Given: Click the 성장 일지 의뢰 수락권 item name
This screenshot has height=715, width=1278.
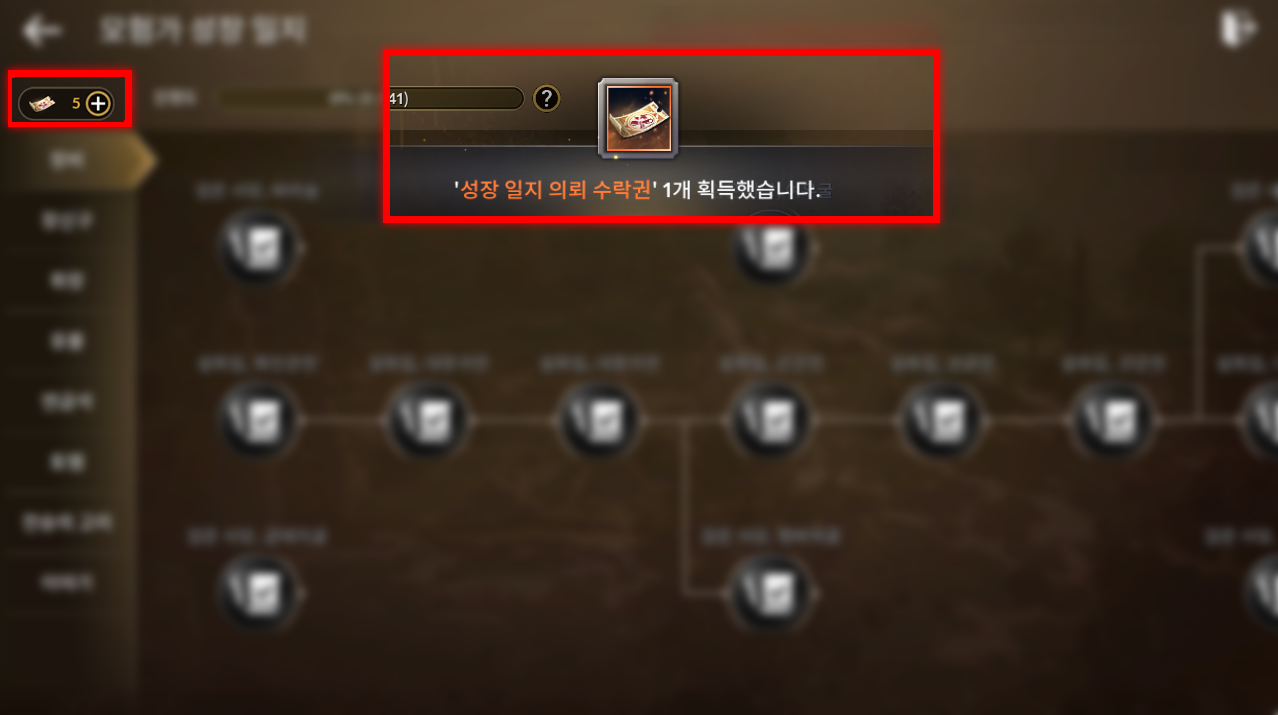Looking at the screenshot, I should coord(554,191).
